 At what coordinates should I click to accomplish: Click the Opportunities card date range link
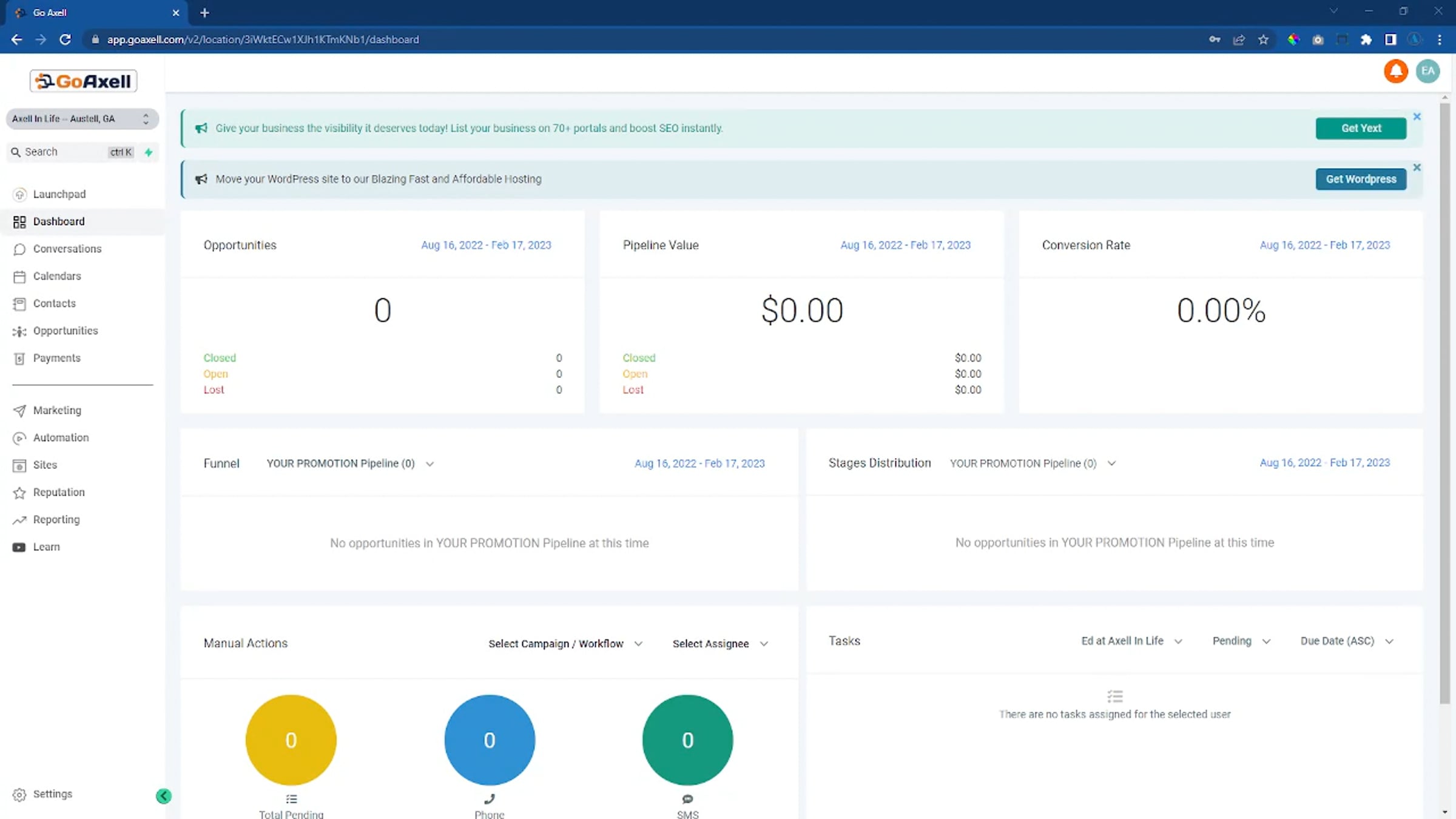pyautogui.click(x=486, y=245)
